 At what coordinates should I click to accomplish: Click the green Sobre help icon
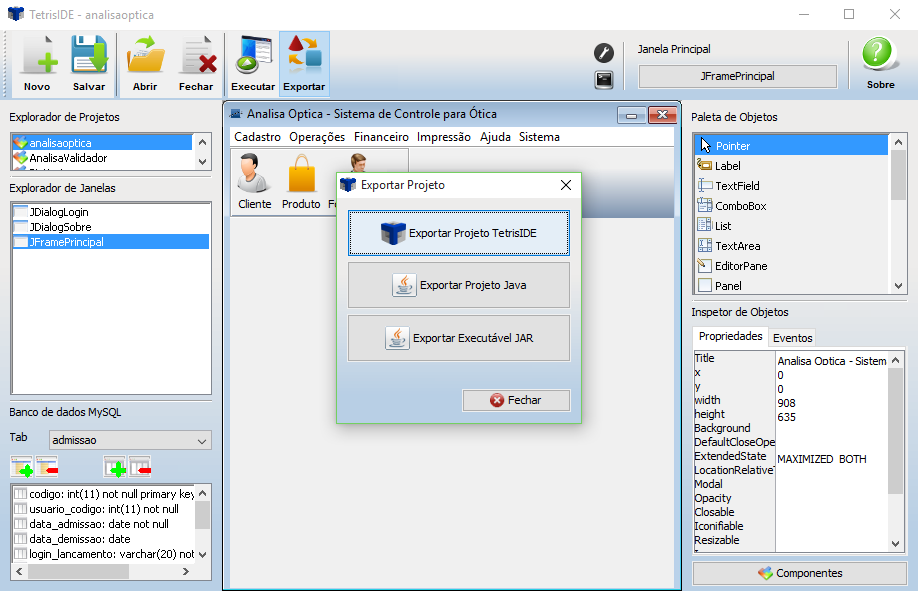coord(880,63)
